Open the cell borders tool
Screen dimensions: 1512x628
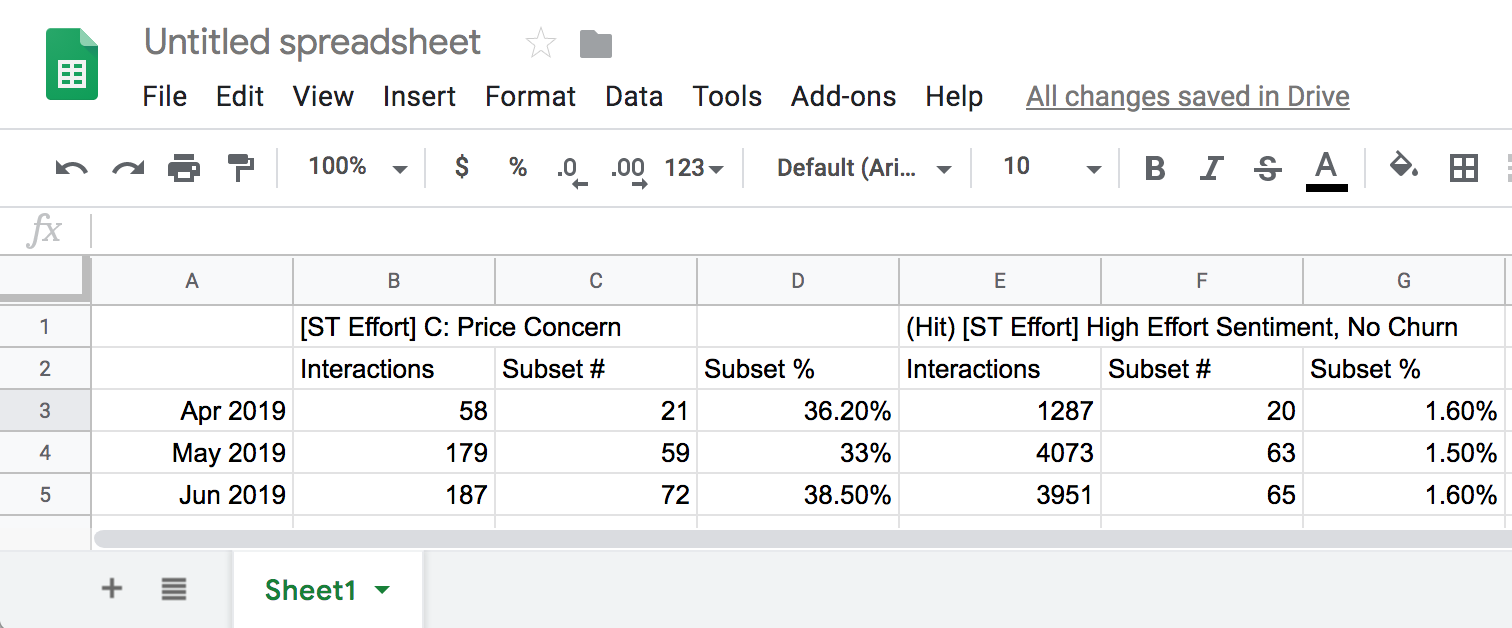point(1463,168)
